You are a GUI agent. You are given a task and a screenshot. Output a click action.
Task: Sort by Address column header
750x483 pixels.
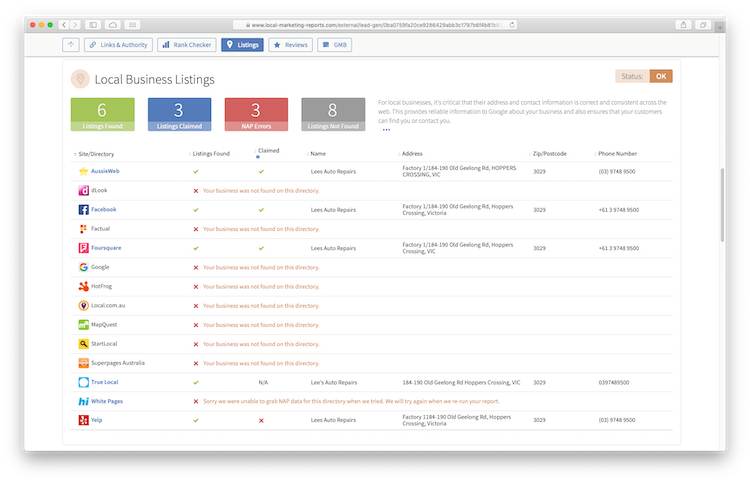412,154
